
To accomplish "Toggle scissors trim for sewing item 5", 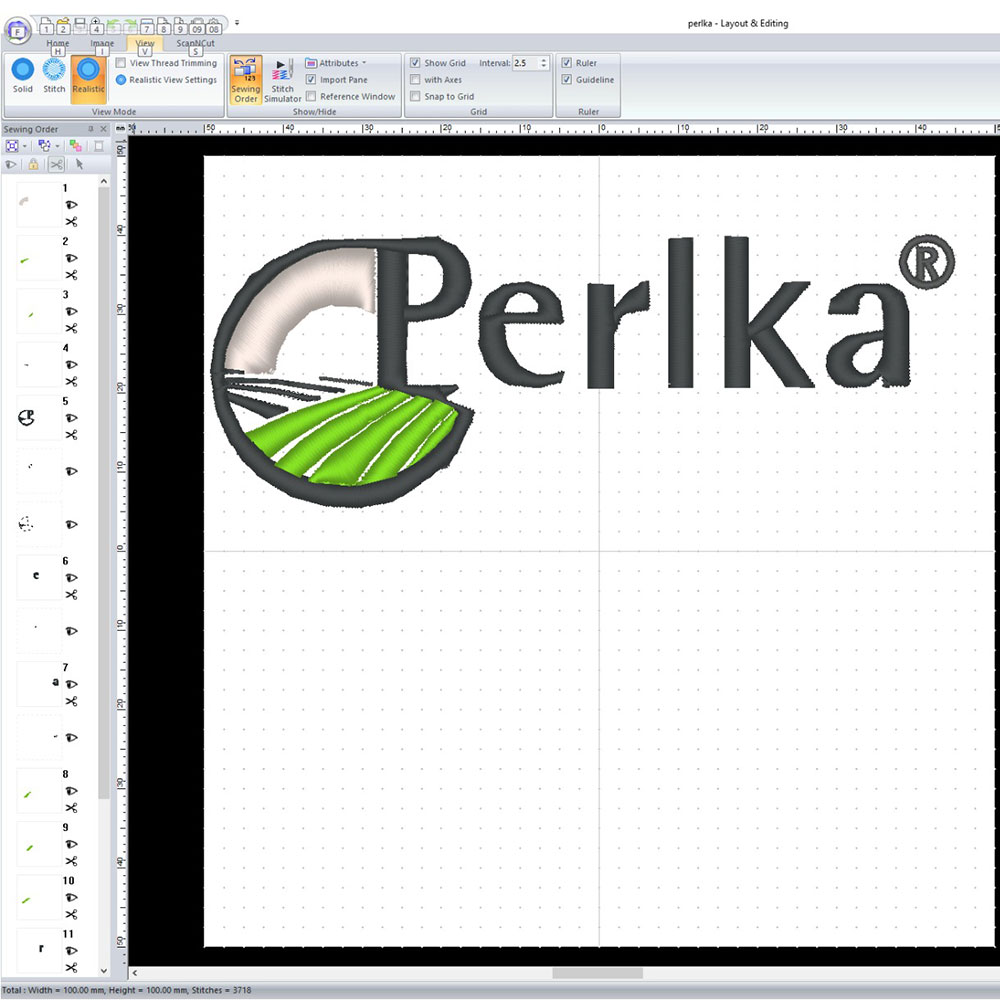I will tap(71, 435).
